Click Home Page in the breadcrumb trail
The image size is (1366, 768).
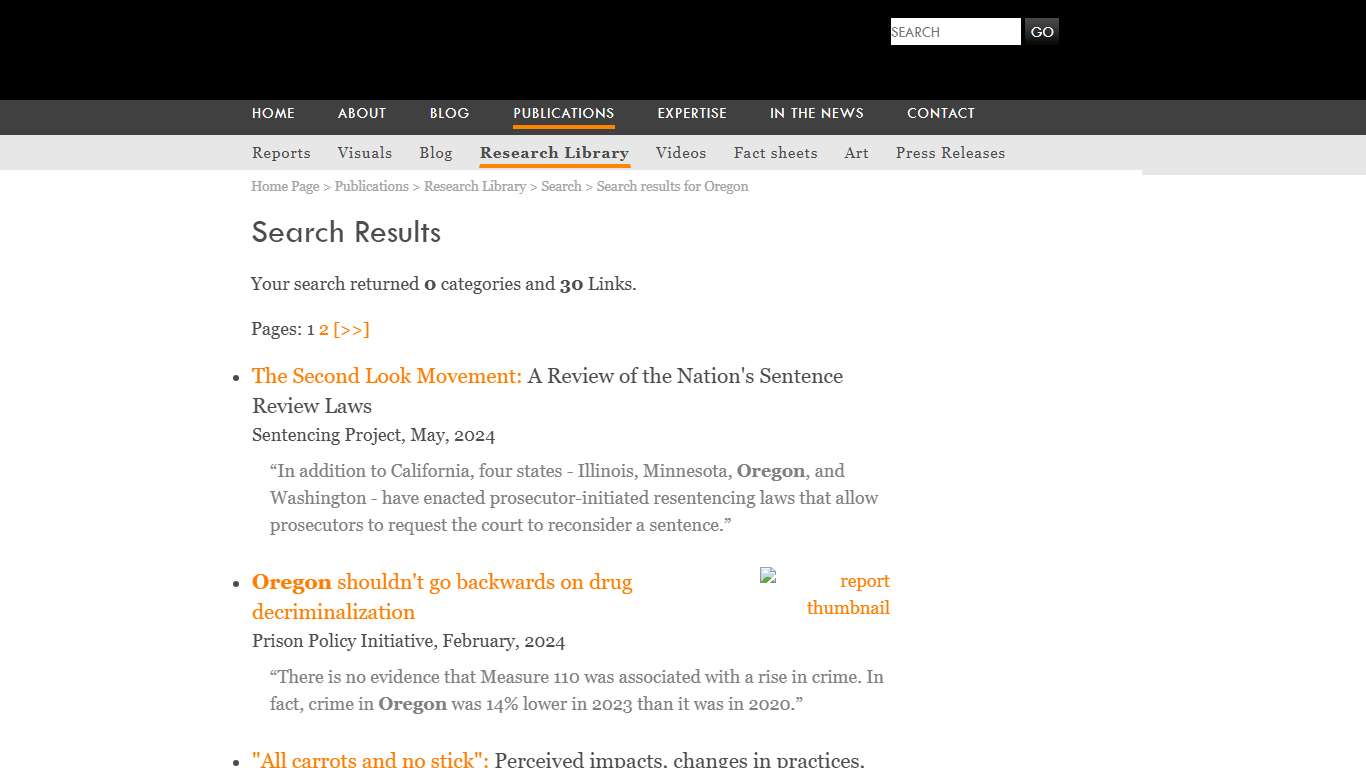[x=285, y=186]
